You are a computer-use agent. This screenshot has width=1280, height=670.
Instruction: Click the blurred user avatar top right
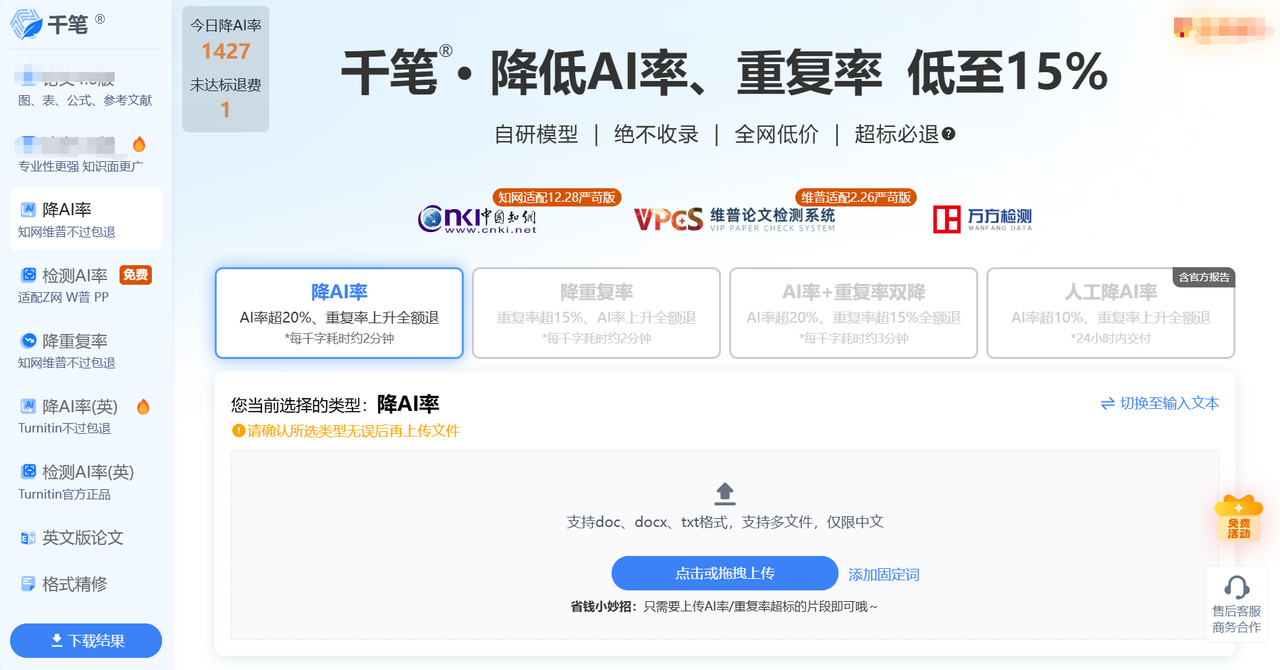(x=1221, y=27)
